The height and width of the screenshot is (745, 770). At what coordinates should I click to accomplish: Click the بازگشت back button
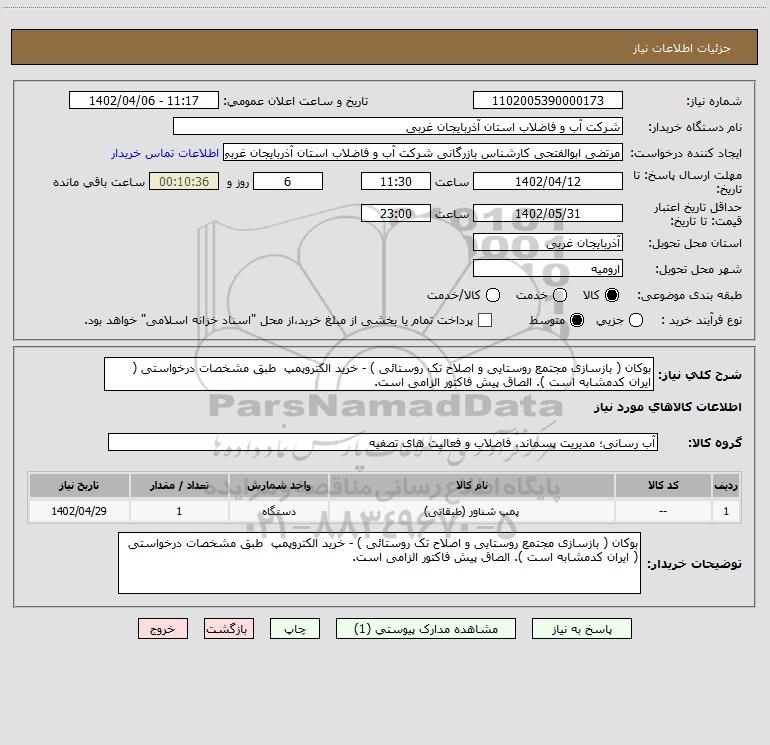click(x=229, y=629)
